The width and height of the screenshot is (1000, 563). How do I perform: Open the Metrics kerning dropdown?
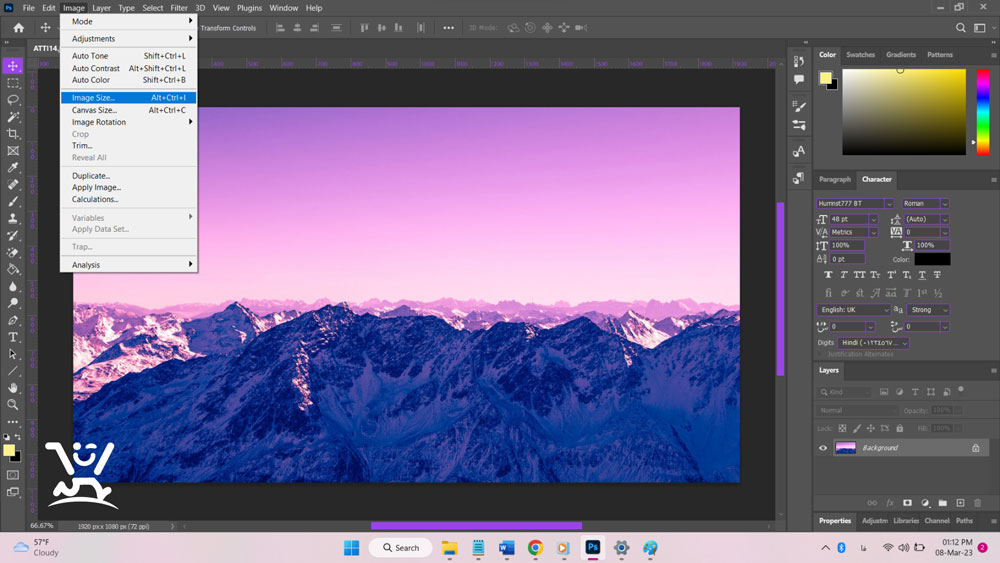pos(874,232)
